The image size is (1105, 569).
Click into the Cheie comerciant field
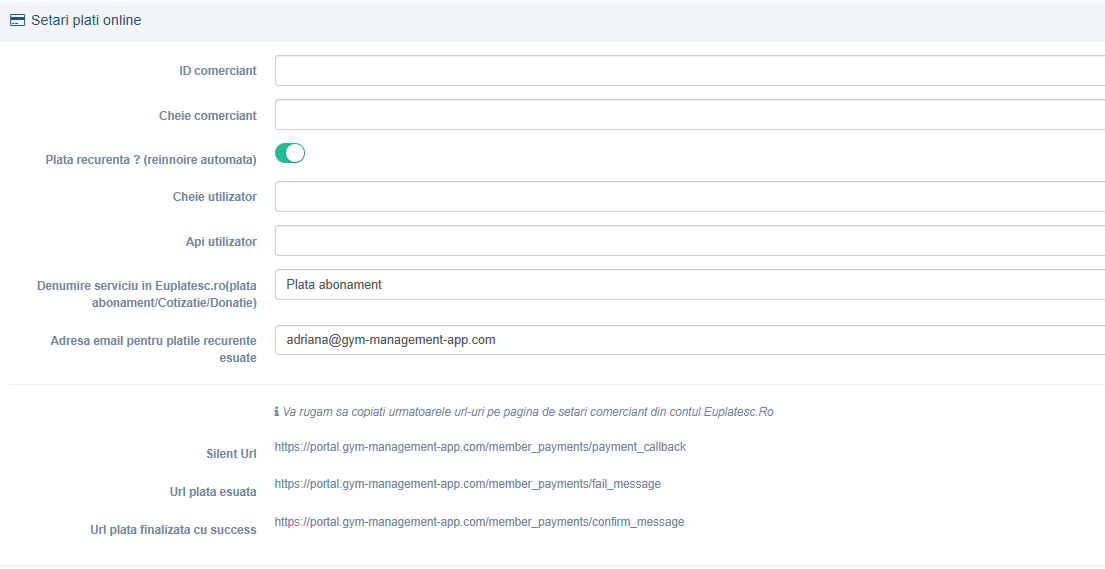coord(690,115)
